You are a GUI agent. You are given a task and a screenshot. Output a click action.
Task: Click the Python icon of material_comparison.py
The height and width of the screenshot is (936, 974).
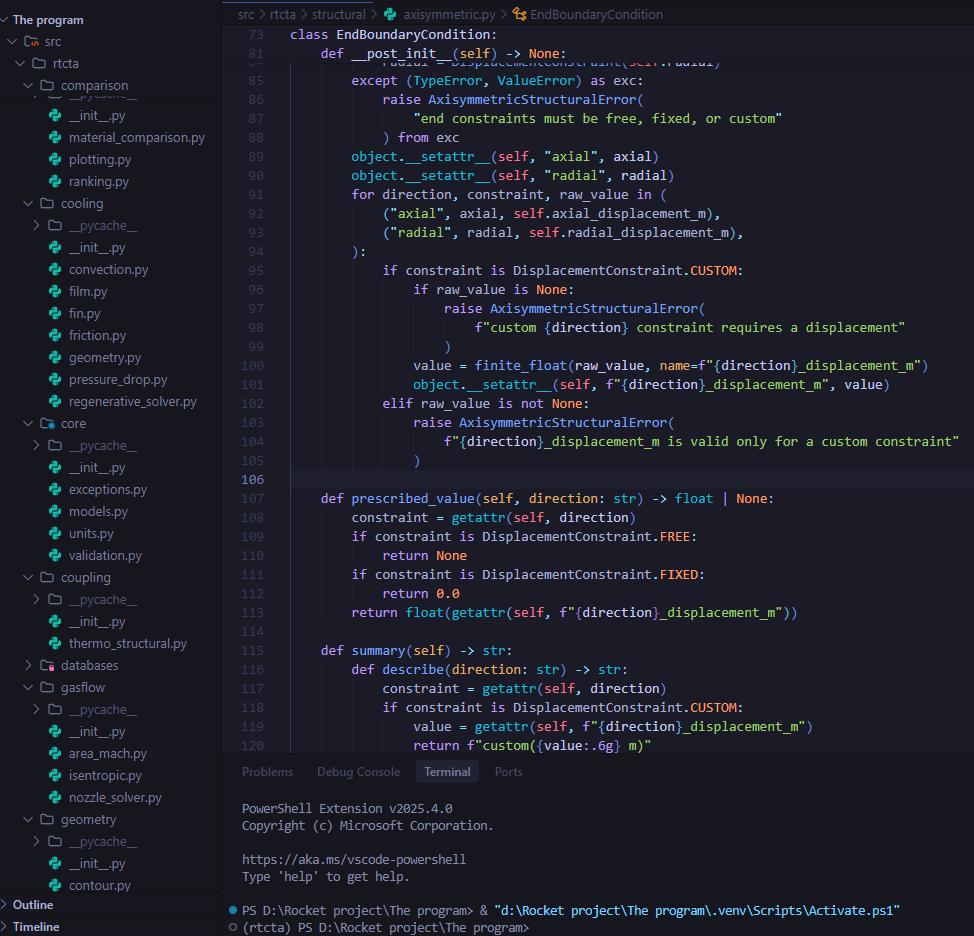pyautogui.click(x=55, y=137)
